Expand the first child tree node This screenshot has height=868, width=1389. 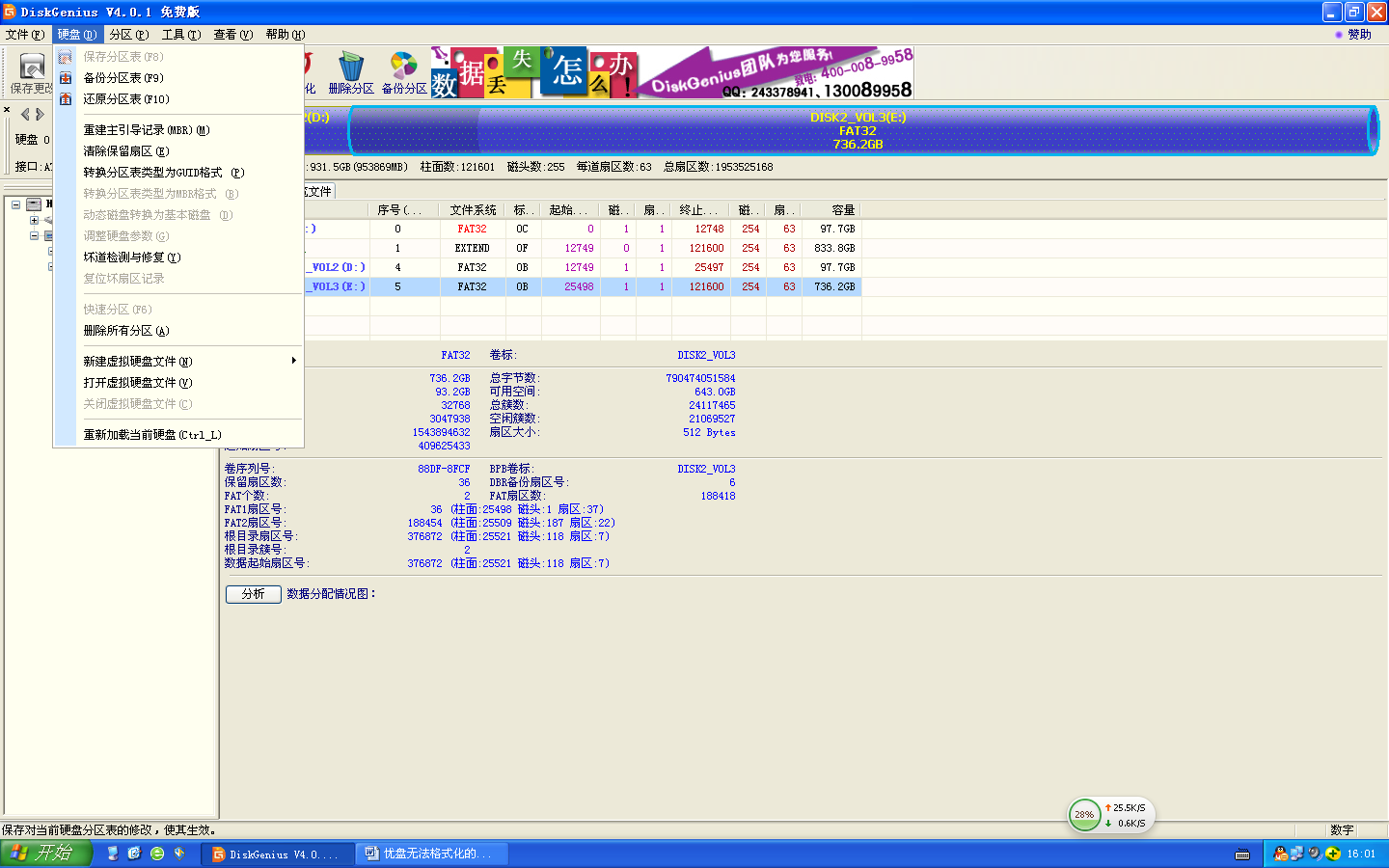[x=34, y=220]
